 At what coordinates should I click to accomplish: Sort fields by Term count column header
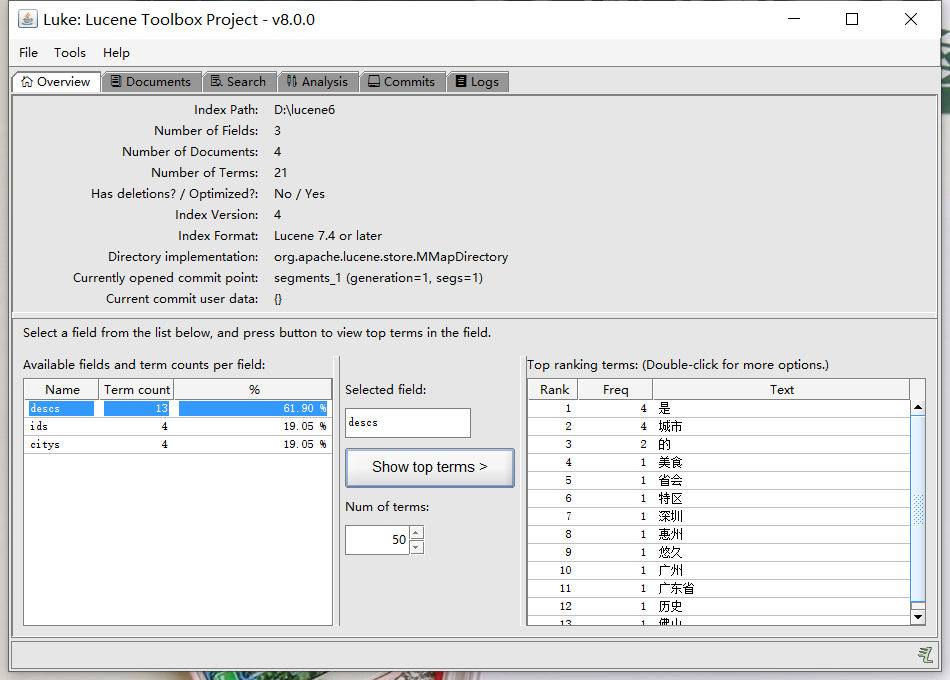[136, 390]
